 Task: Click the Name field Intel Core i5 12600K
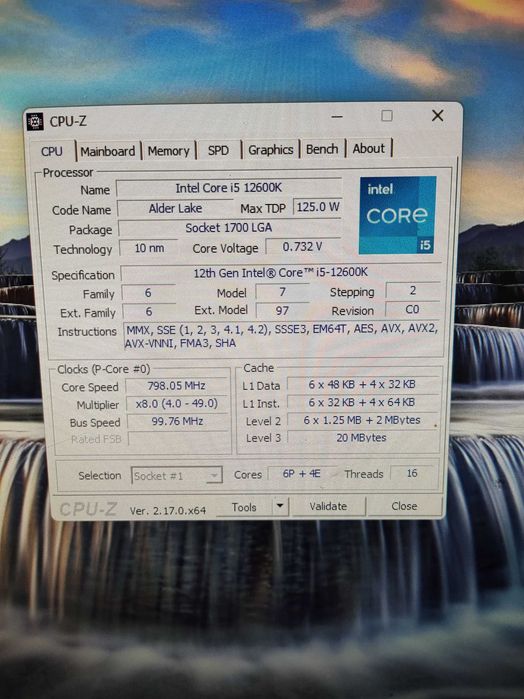pos(229,188)
